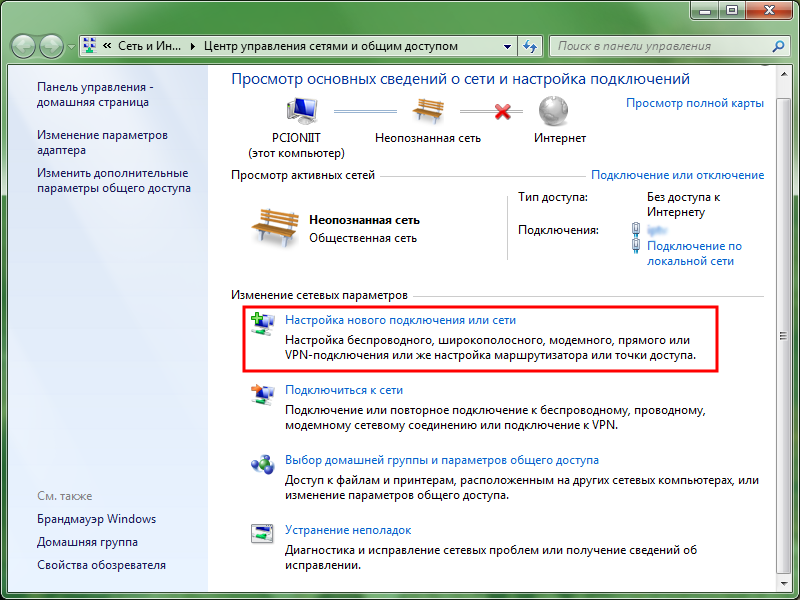Click the blurred connection name link

(x=657, y=230)
